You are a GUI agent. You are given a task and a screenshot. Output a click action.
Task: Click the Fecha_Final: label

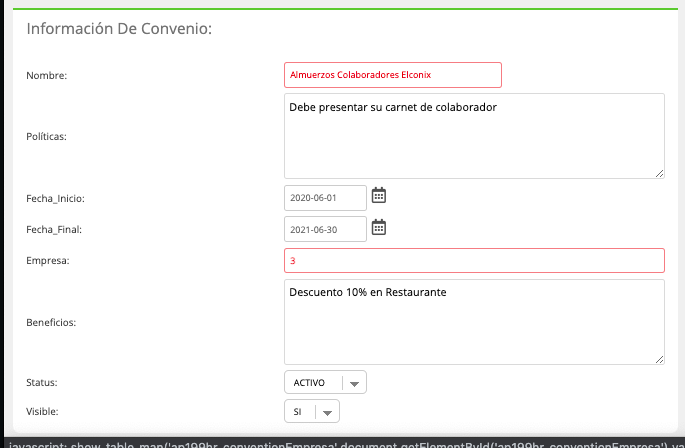[54, 229]
